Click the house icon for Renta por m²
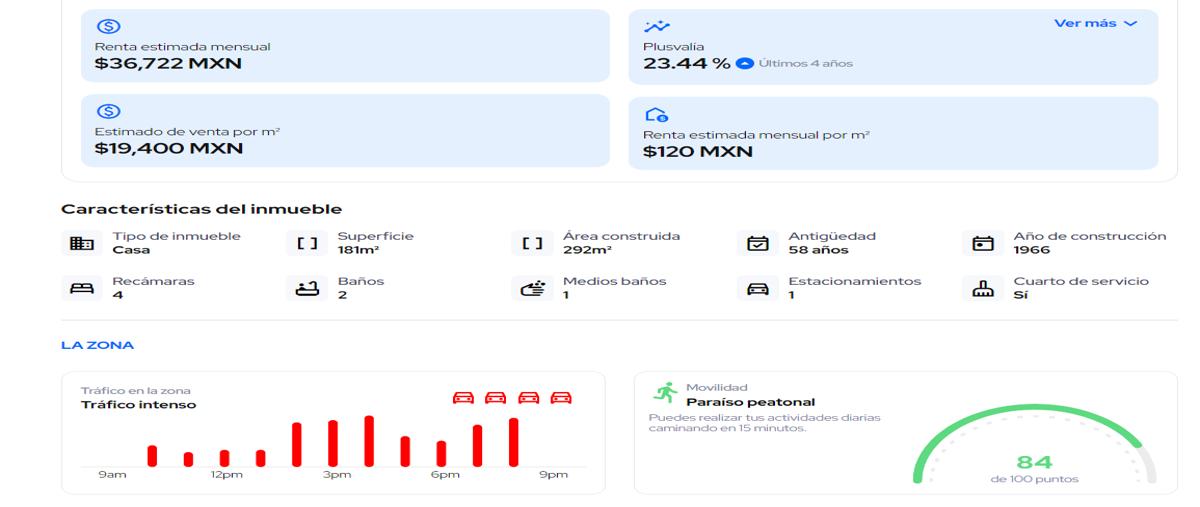This screenshot has width=1200, height=507. pyautogui.click(x=656, y=115)
